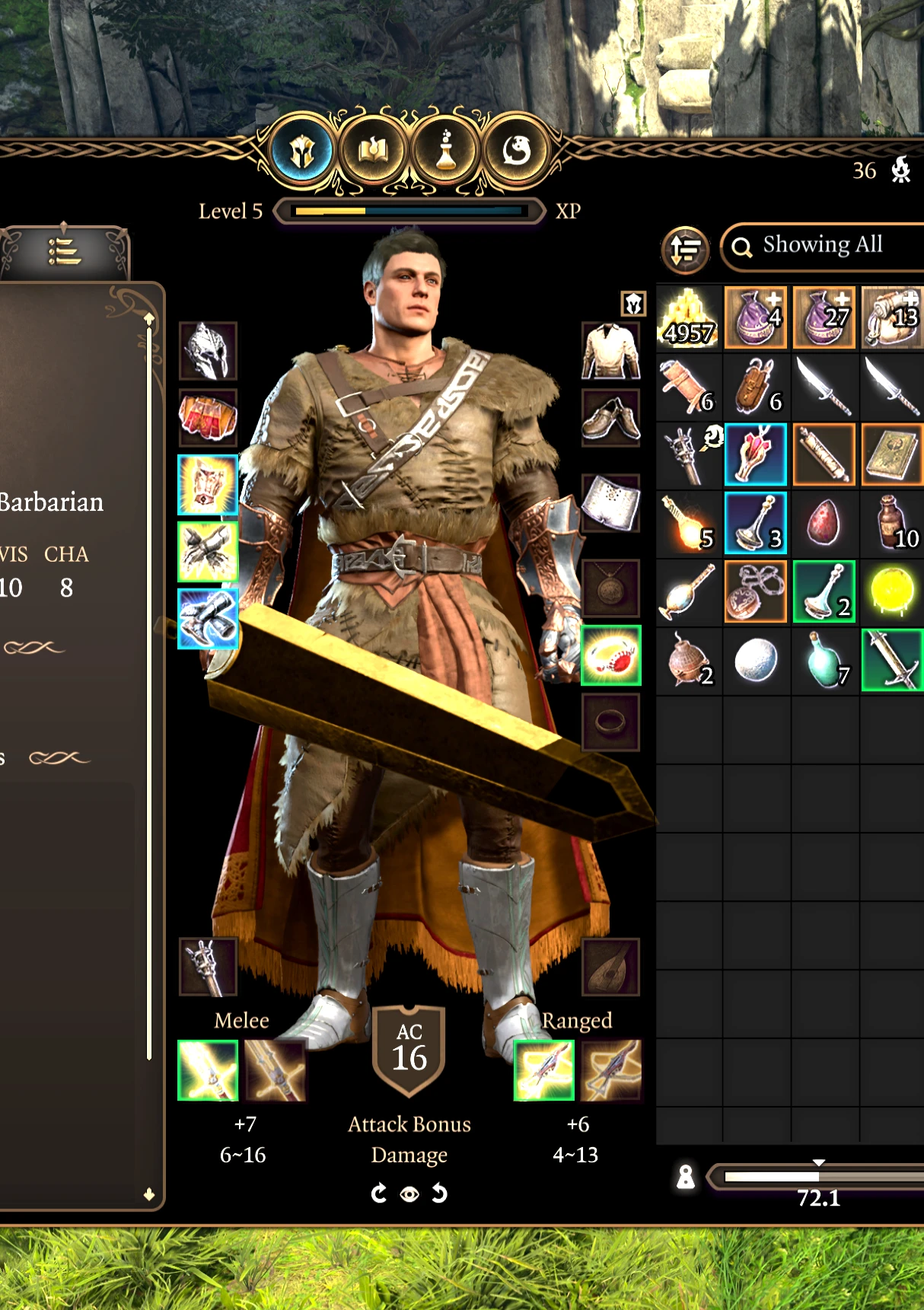Click scroll-down arrow on character panel
Viewport: 924px width, 1310px height.
pos(149,1194)
